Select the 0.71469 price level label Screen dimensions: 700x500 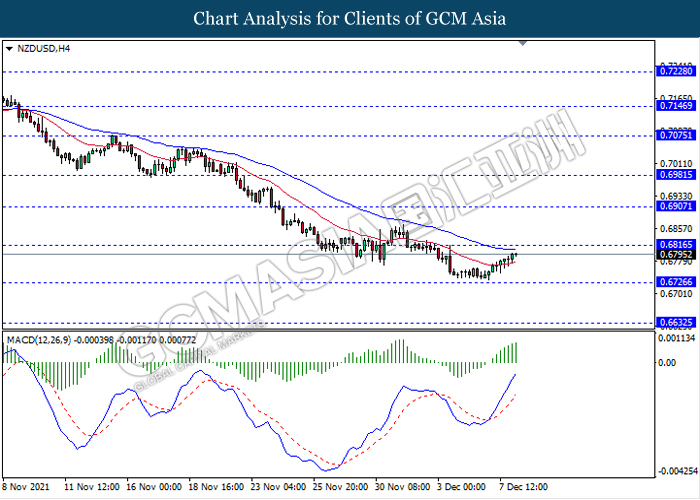[676, 105]
